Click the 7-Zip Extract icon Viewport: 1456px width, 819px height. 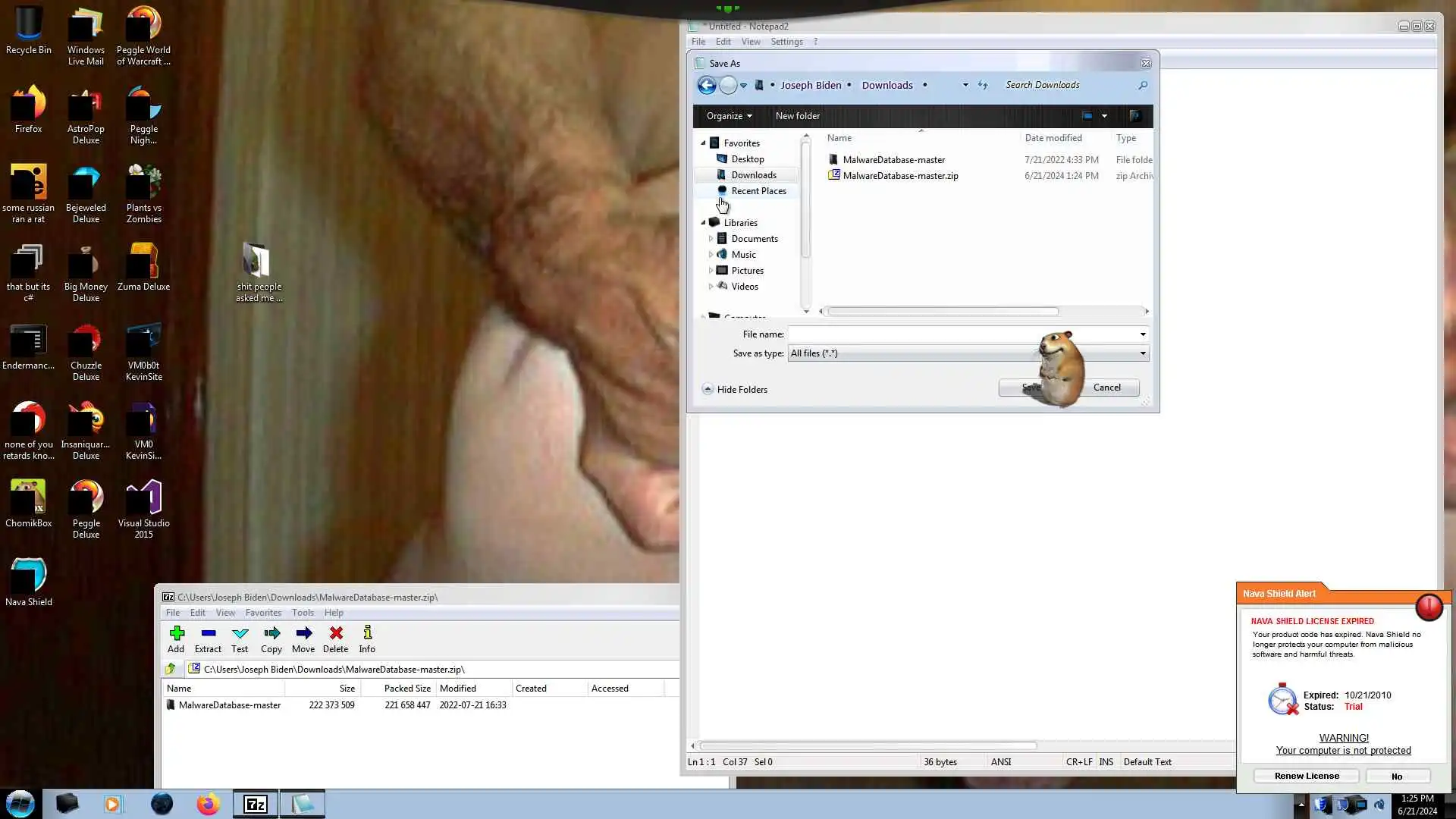pyautogui.click(x=208, y=639)
